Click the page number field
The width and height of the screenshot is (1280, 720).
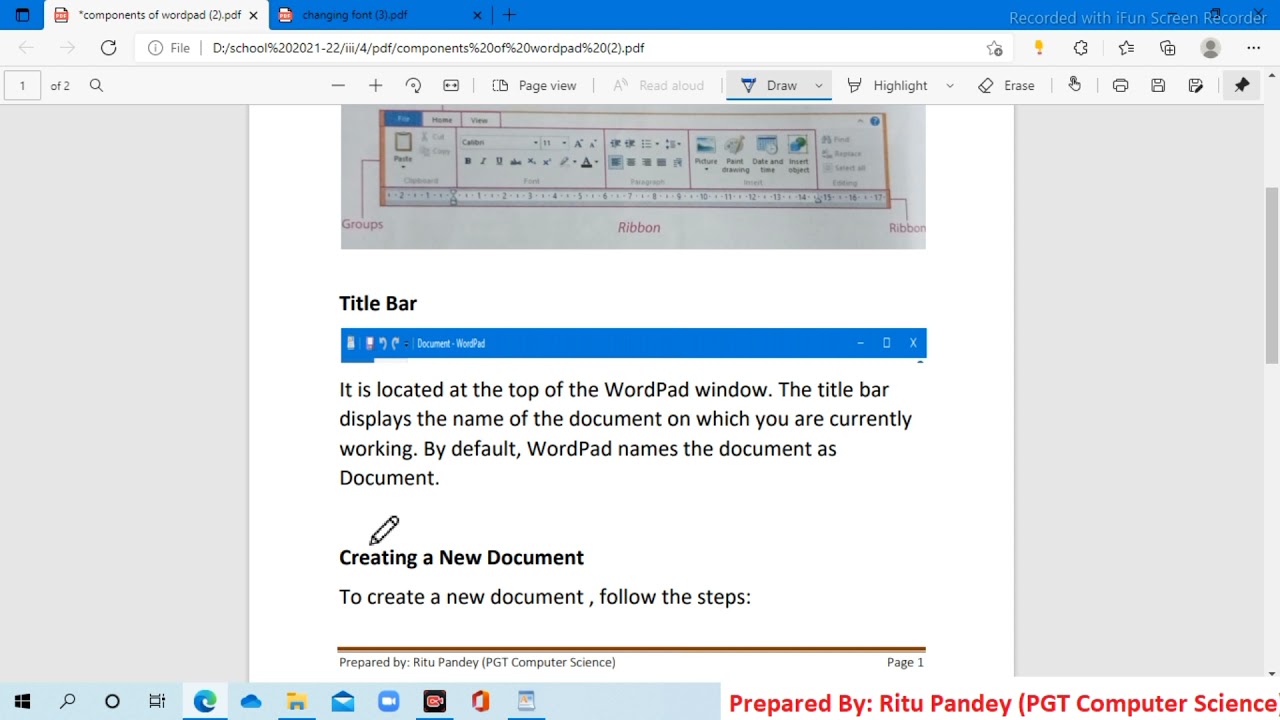[22, 85]
